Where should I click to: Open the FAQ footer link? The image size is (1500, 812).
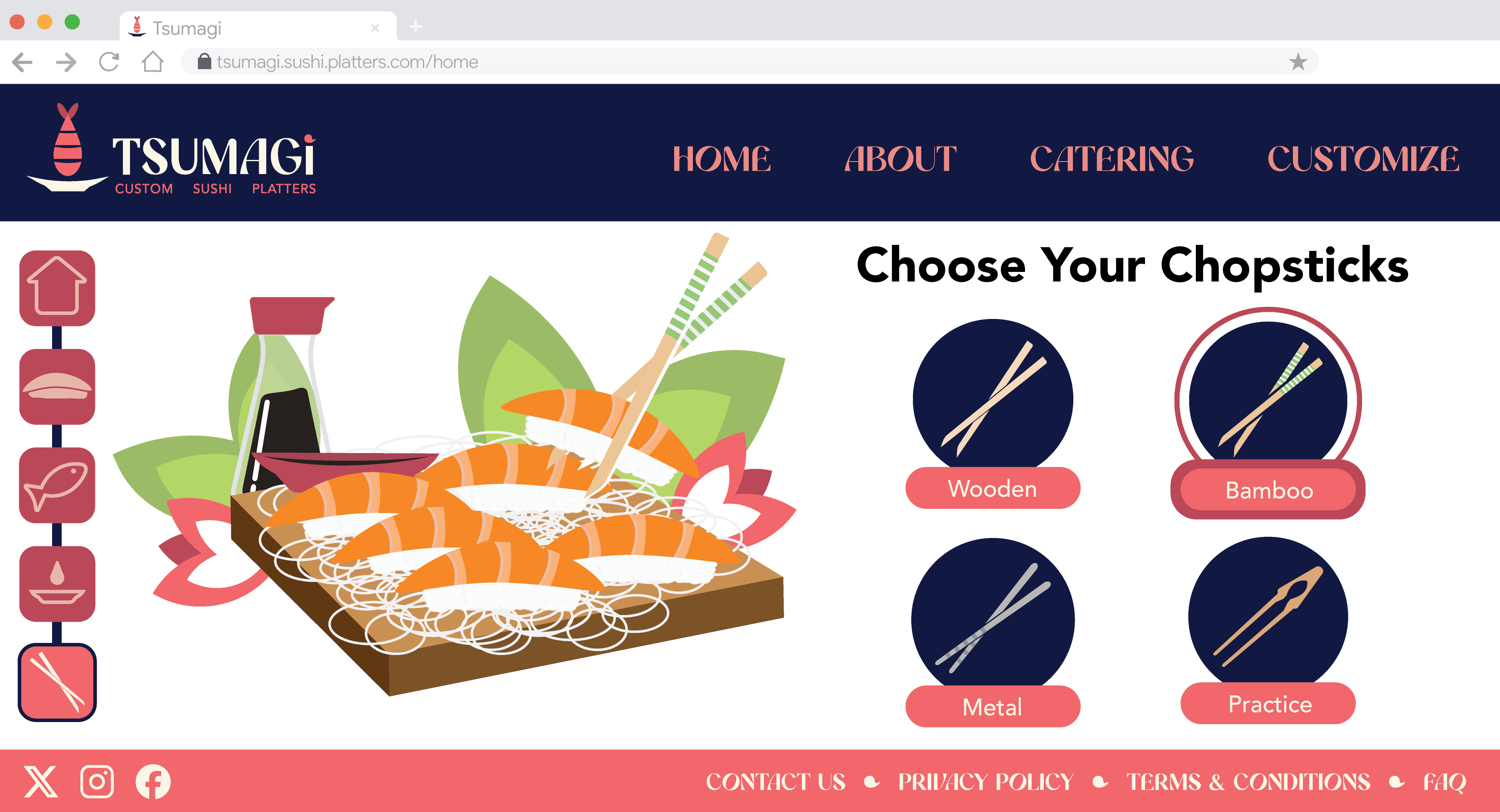pos(1444,782)
